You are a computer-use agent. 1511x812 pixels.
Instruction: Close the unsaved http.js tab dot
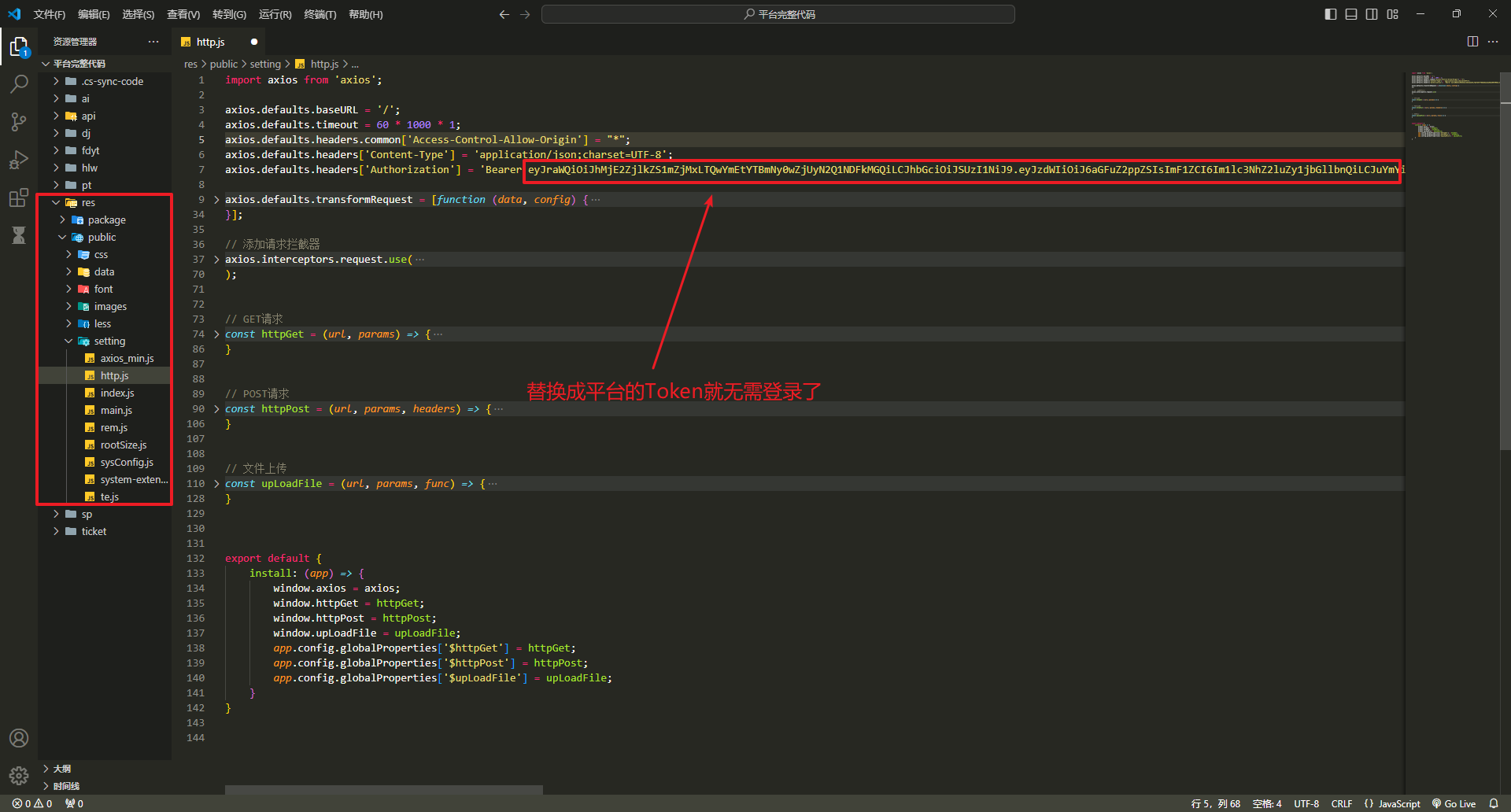[x=254, y=42]
